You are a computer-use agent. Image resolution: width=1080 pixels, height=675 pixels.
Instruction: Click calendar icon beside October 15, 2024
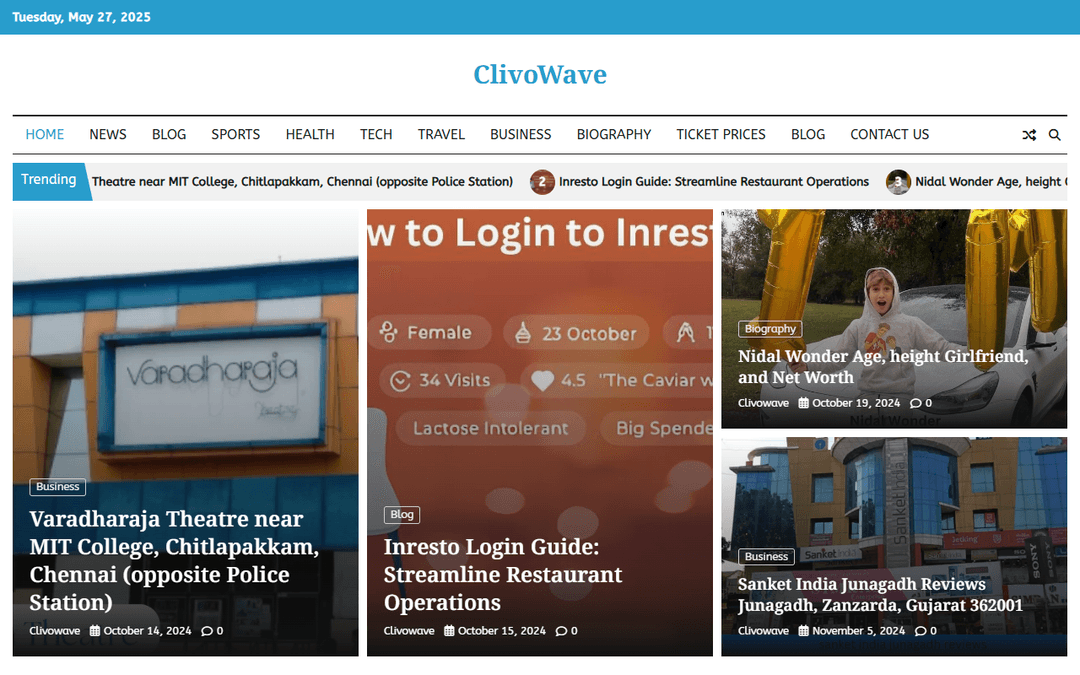(x=449, y=630)
